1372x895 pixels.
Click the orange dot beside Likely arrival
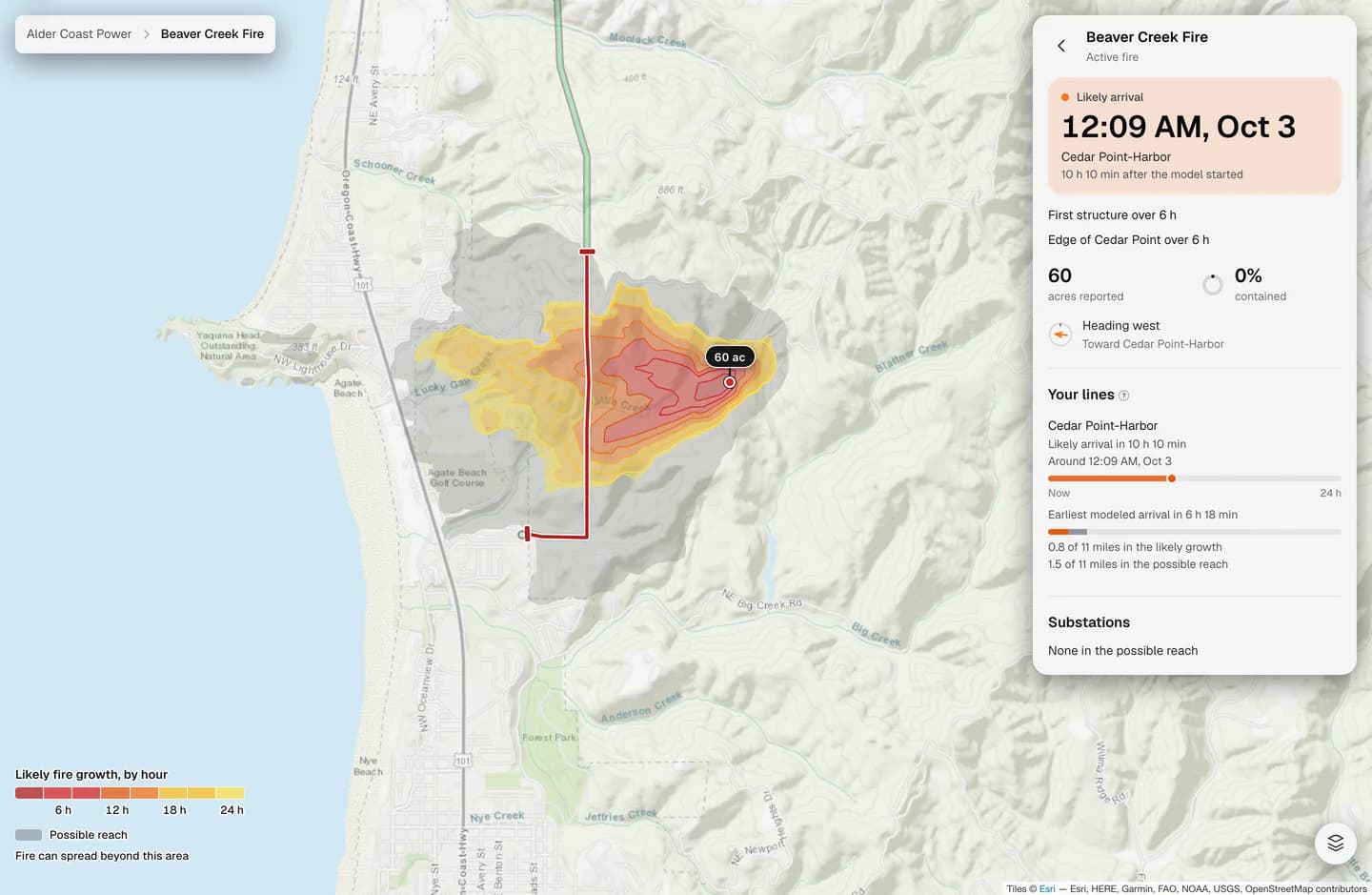coord(1065,97)
